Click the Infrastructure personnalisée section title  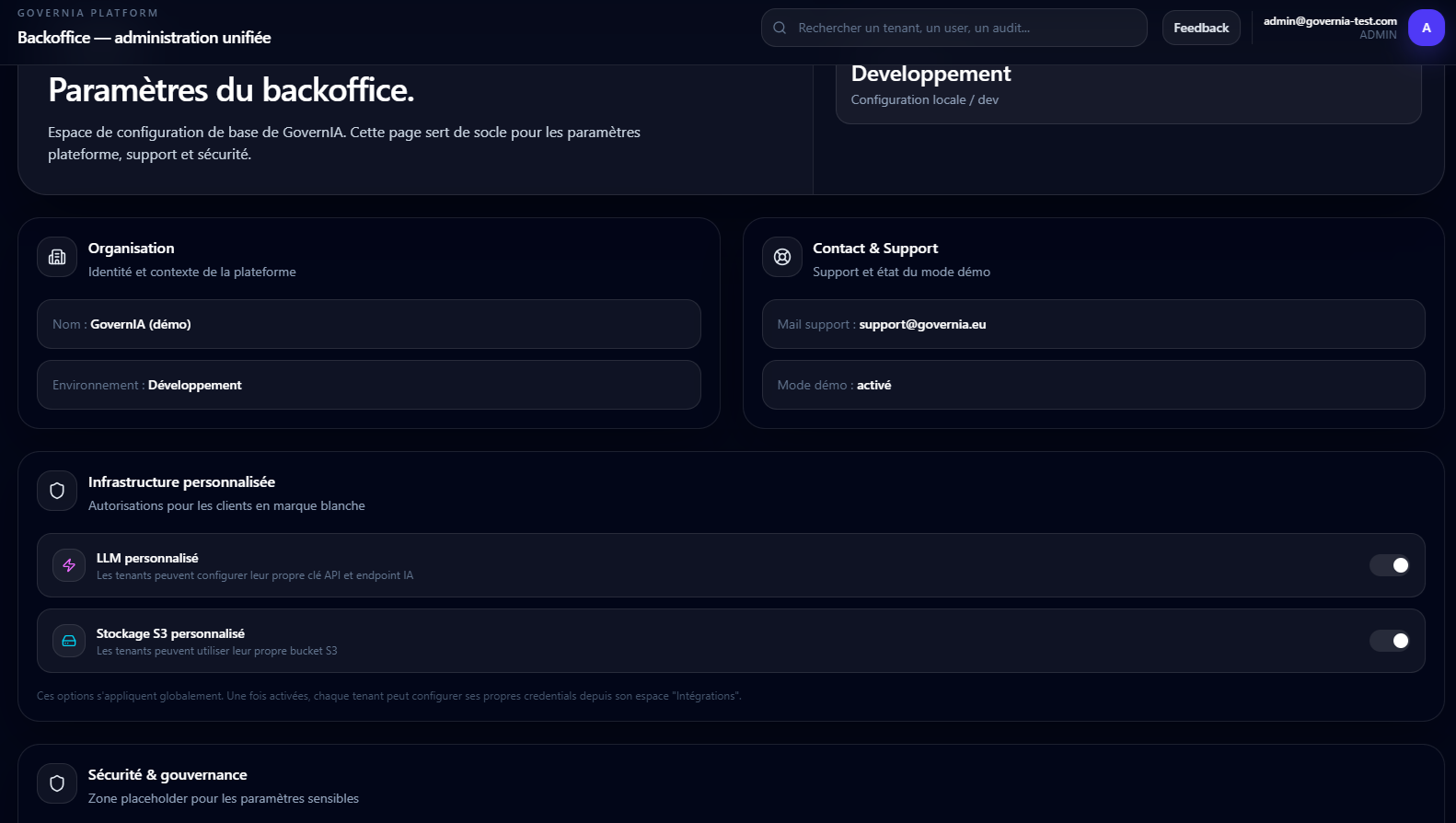click(x=181, y=482)
